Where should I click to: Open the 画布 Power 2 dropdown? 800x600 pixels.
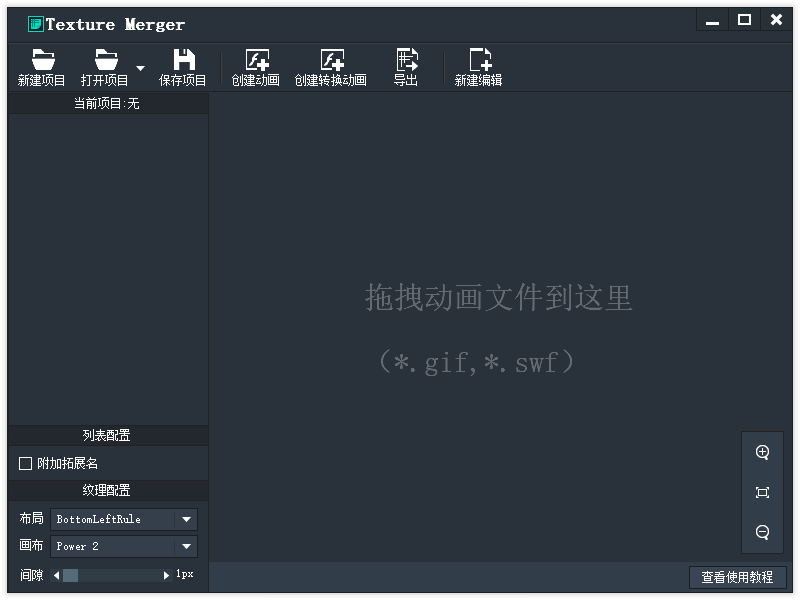(124, 546)
